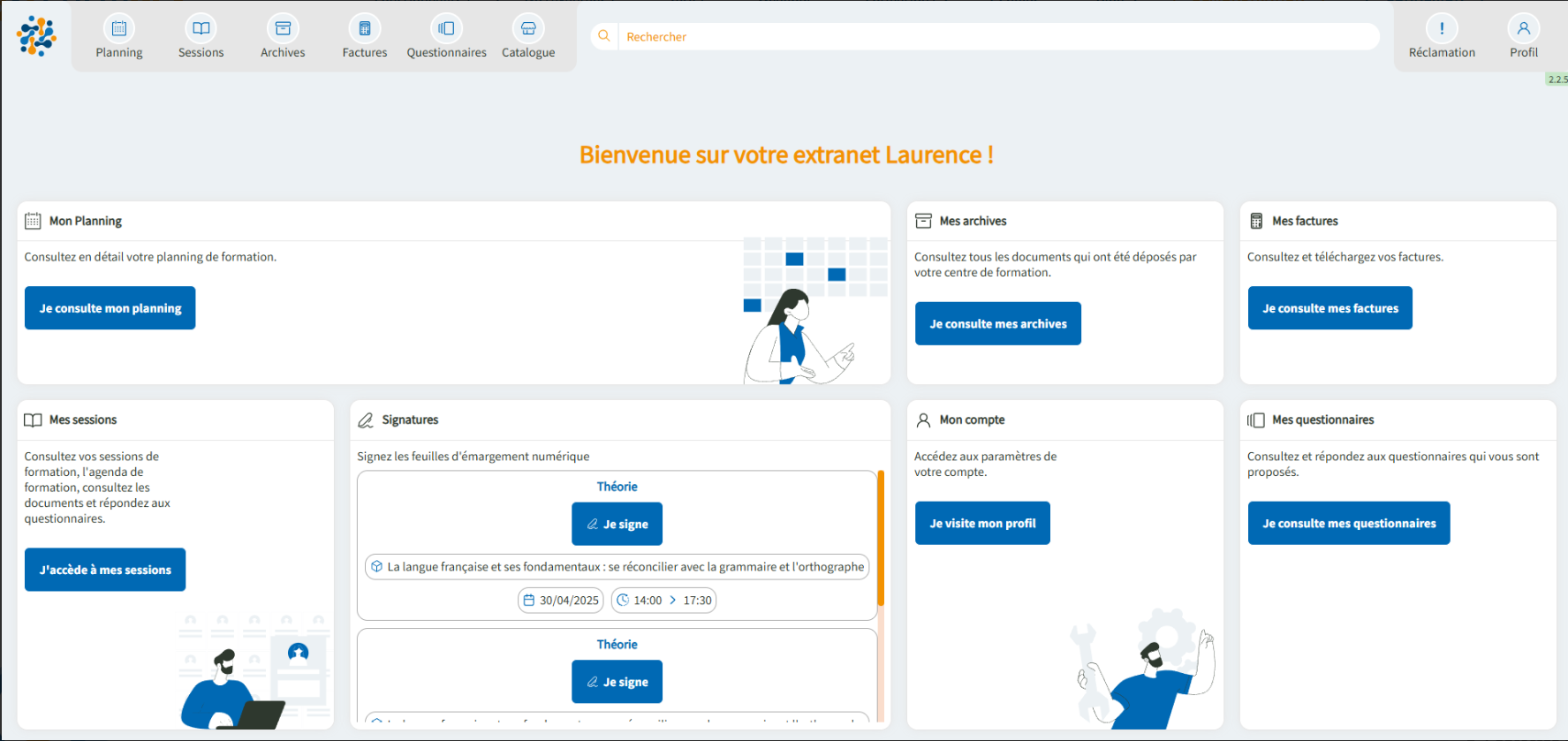Open the Factures calculator icon

[x=365, y=29]
